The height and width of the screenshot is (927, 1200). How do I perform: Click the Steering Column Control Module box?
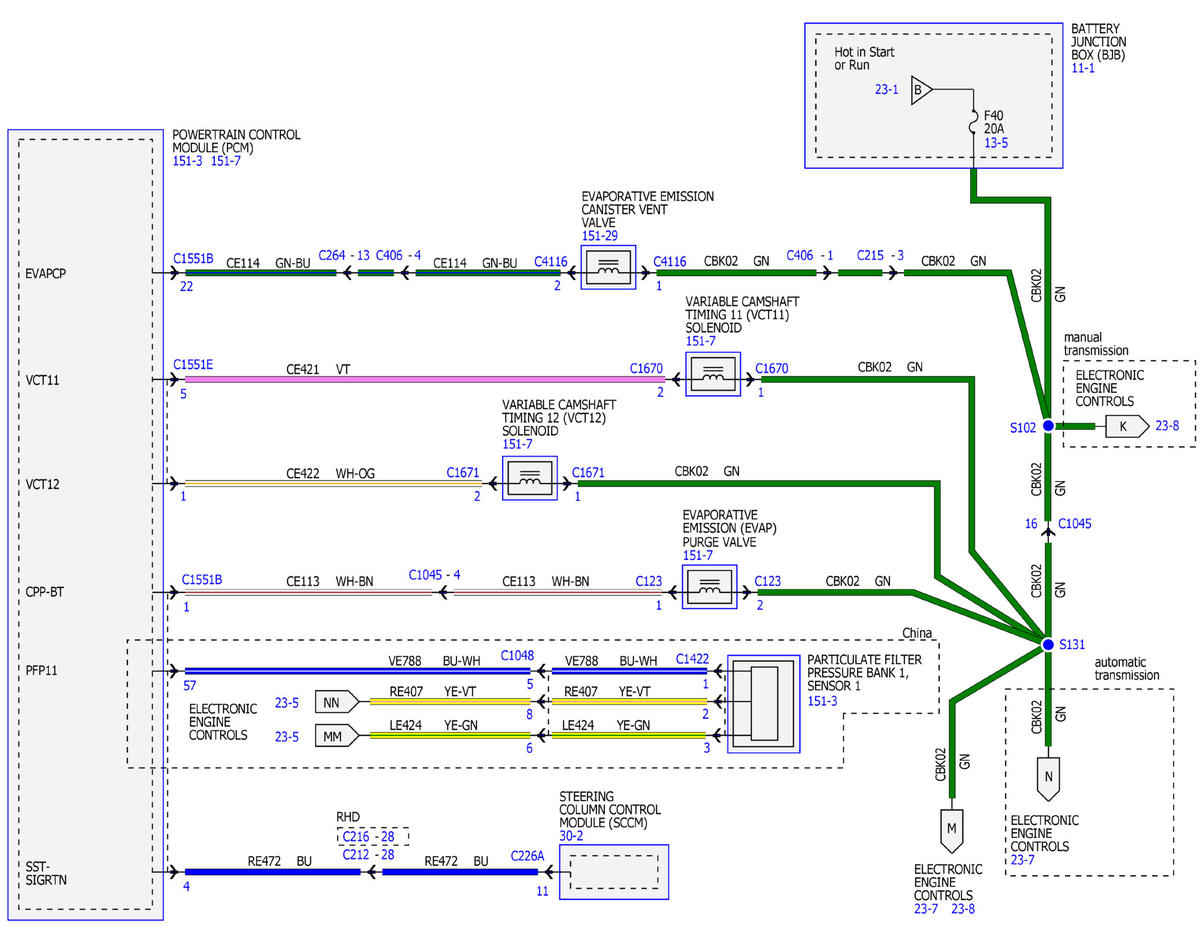point(613,871)
